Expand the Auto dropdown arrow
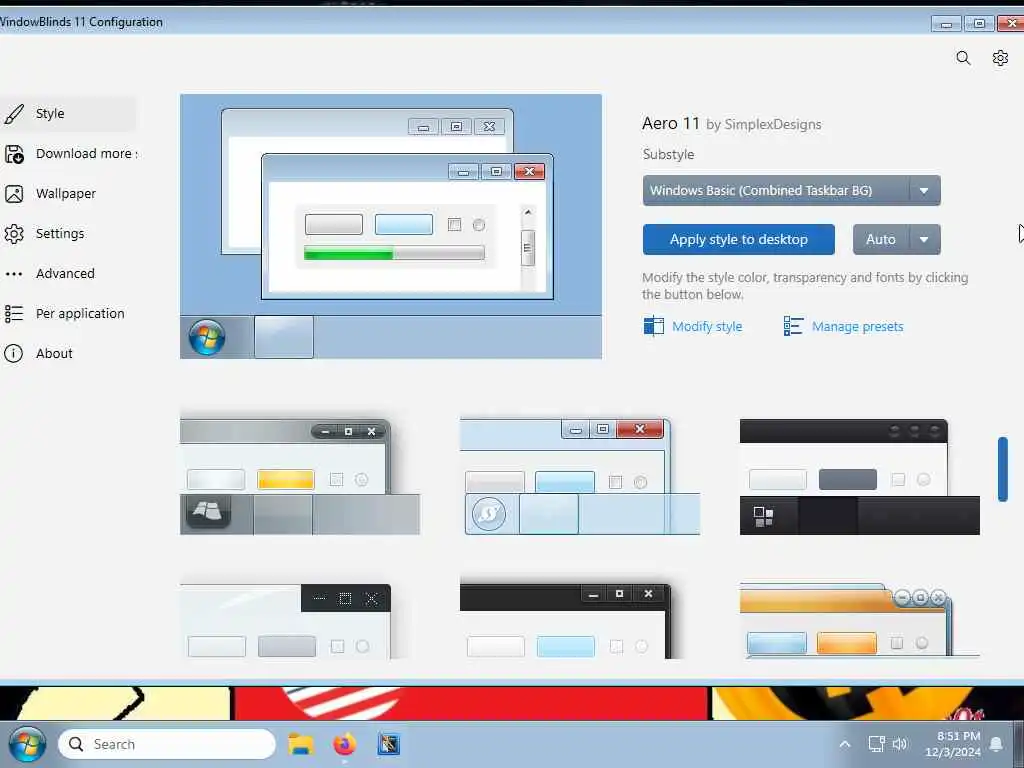This screenshot has height=768, width=1024. point(924,240)
